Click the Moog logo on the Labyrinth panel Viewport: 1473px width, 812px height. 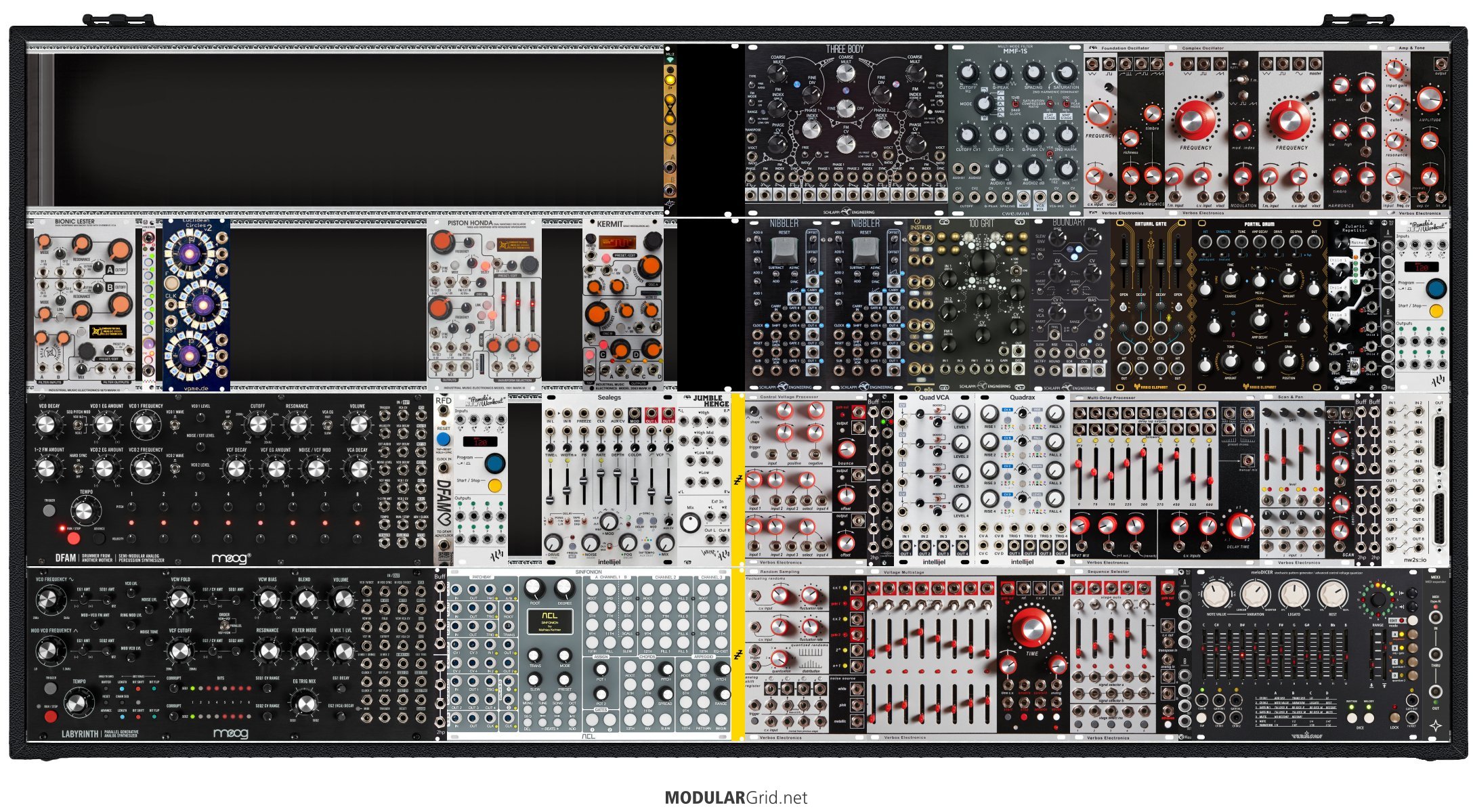click(231, 734)
